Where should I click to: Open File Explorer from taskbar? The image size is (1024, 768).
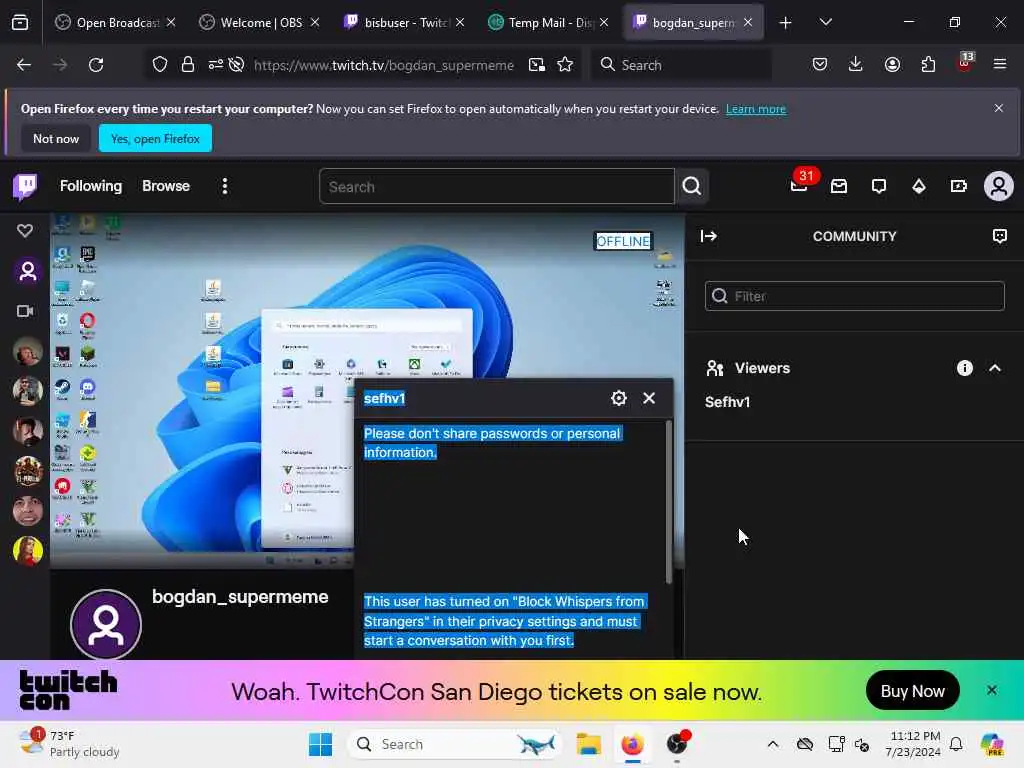pyautogui.click(x=588, y=744)
